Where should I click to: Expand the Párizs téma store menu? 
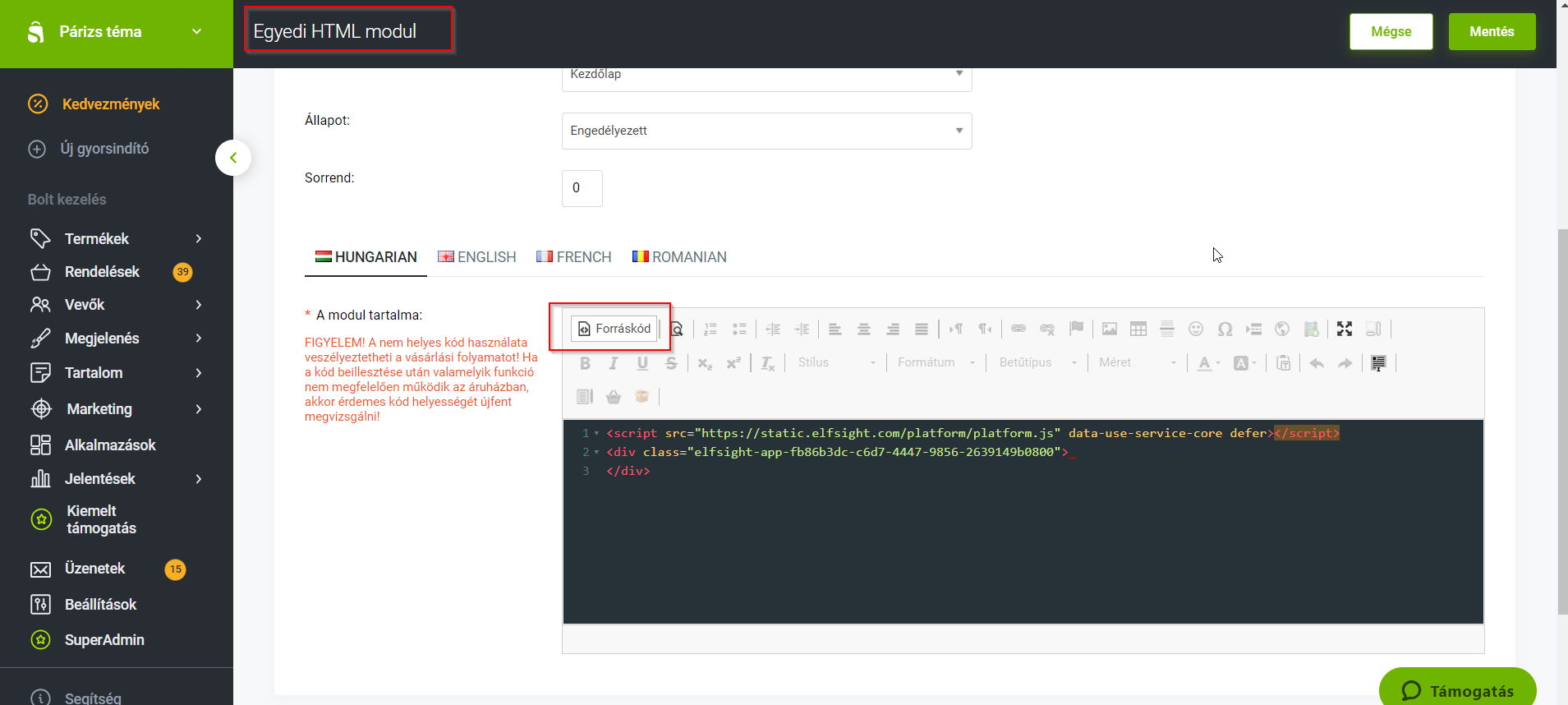pos(196,32)
